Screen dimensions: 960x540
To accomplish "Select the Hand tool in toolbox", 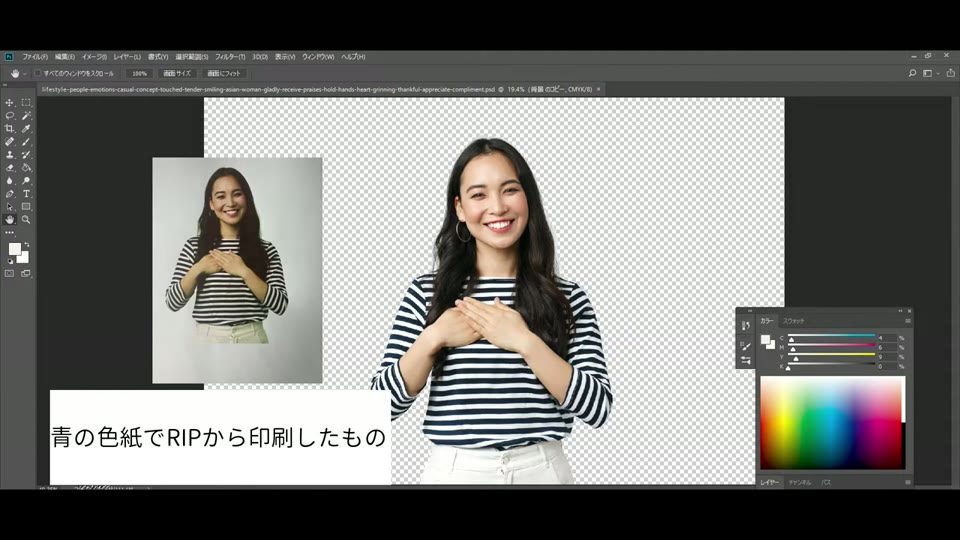I will pos(9,219).
